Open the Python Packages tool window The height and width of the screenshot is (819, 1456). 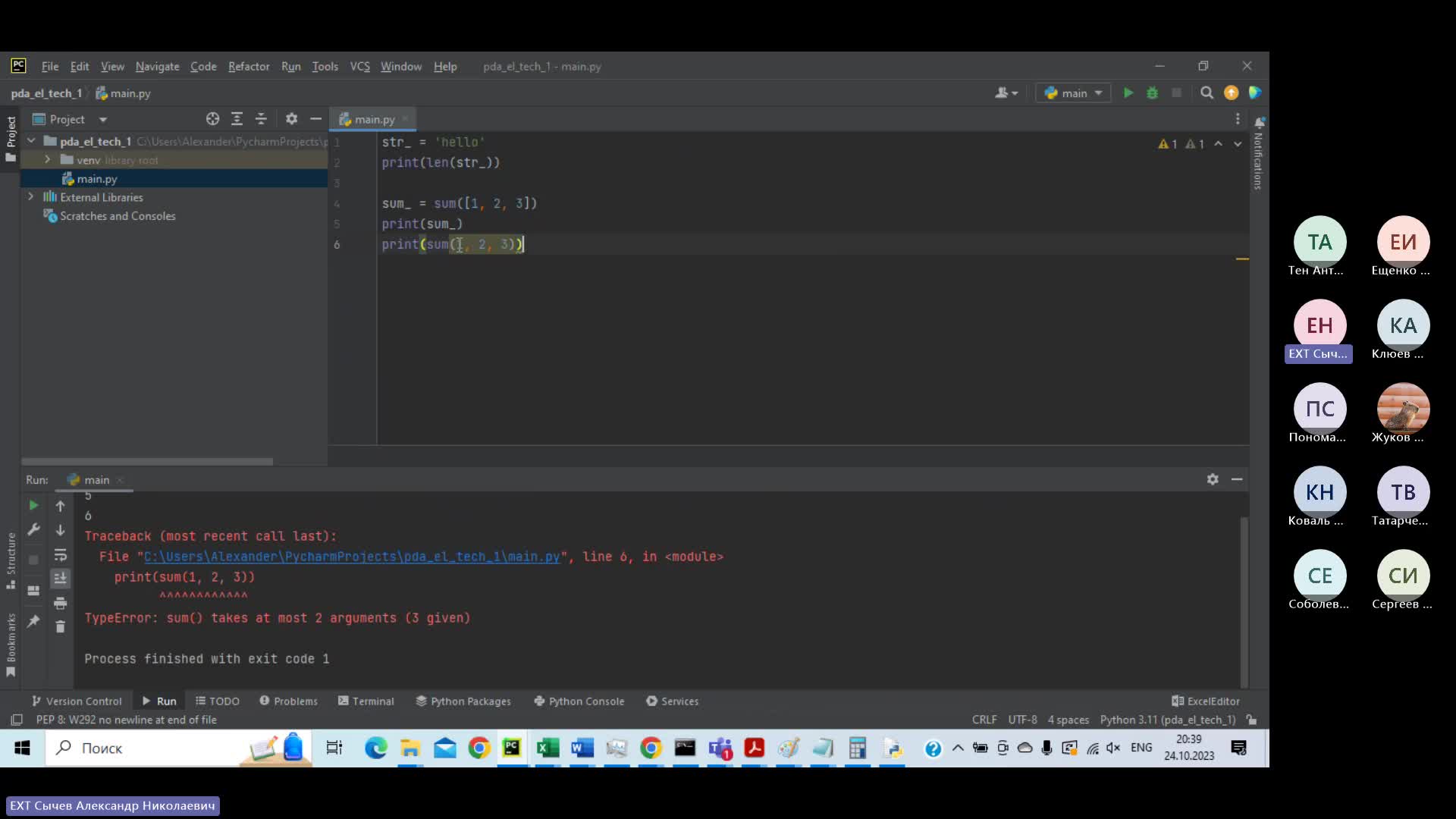click(463, 701)
